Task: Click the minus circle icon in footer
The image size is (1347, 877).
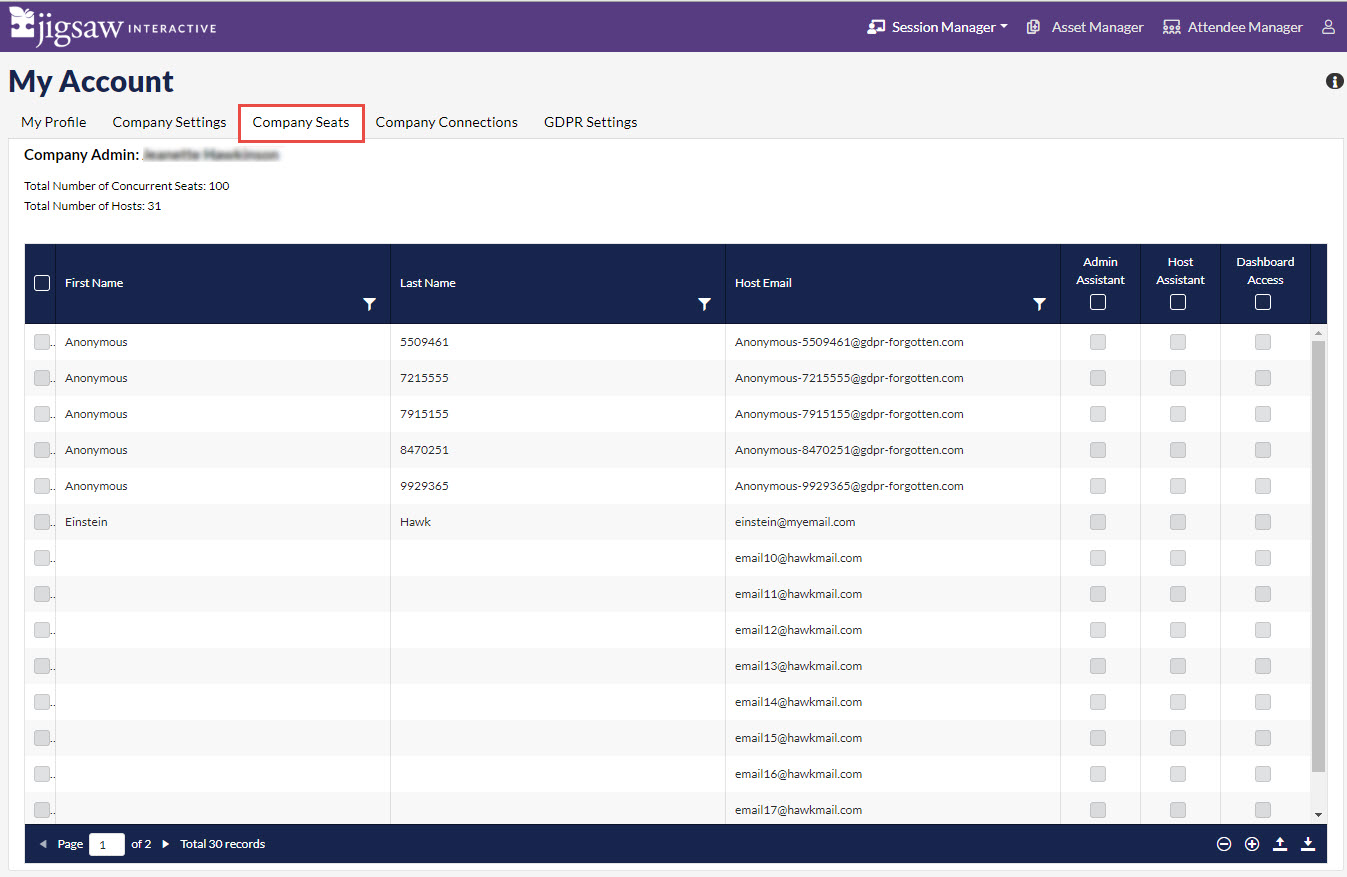Action: 1224,844
